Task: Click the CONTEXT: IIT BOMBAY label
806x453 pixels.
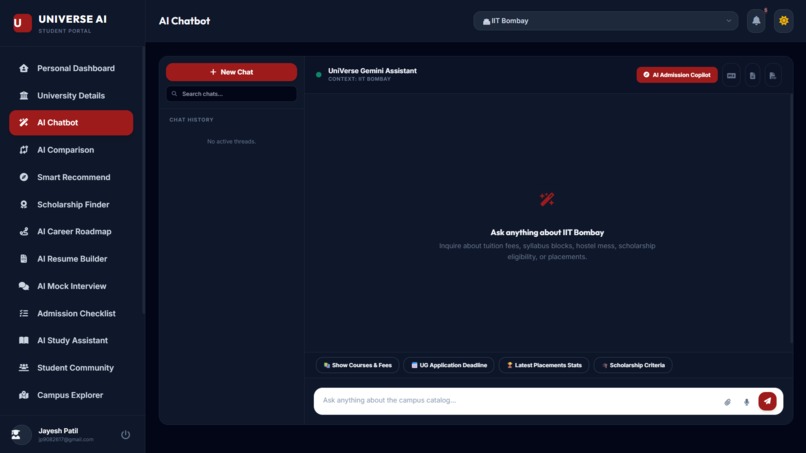Action: coord(359,79)
